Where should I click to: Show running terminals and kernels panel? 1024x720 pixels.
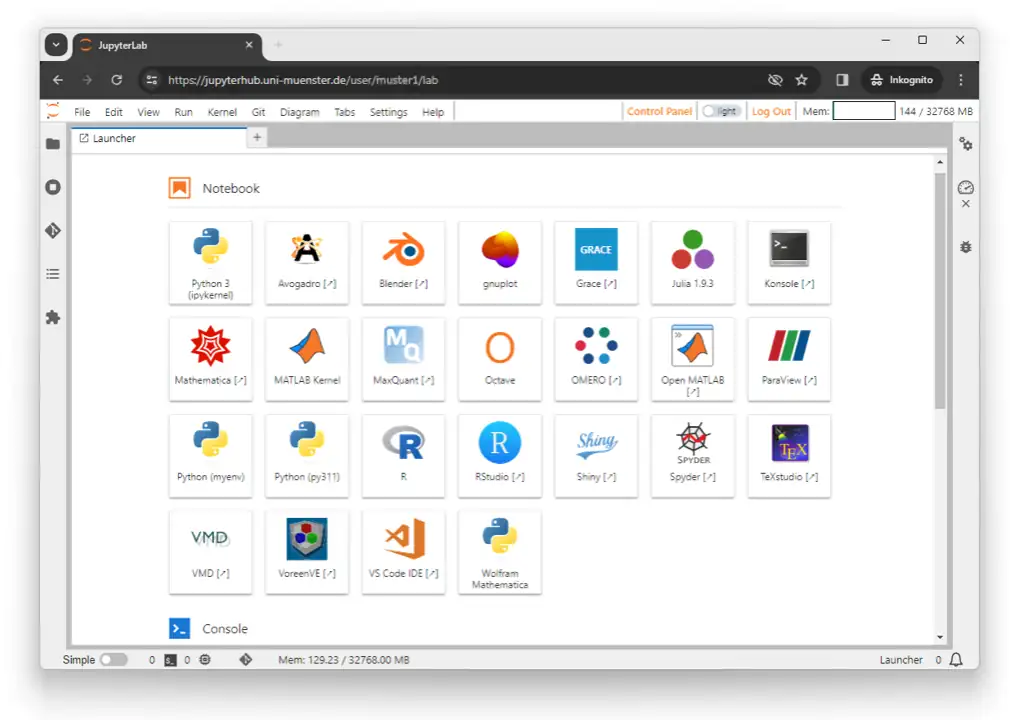[x=52, y=187]
